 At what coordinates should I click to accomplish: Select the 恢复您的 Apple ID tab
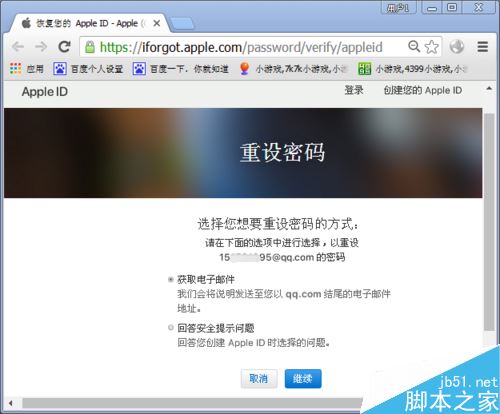pos(87,23)
